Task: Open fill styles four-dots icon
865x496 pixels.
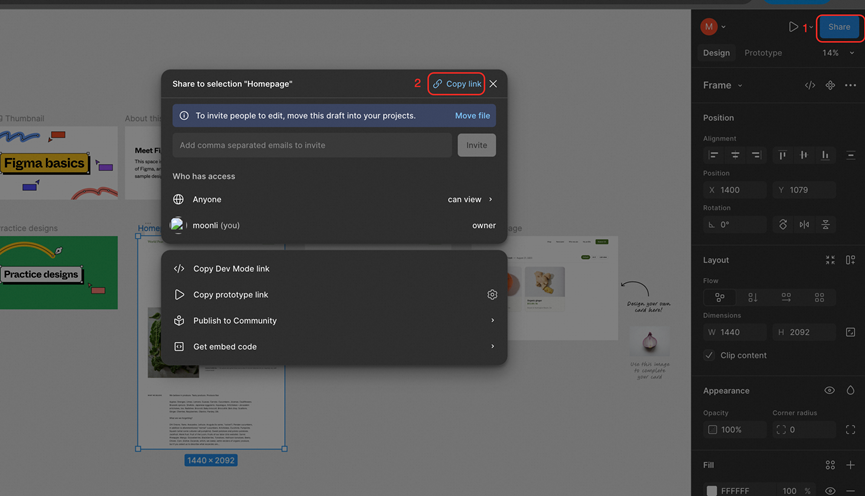Action: [x=830, y=465]
